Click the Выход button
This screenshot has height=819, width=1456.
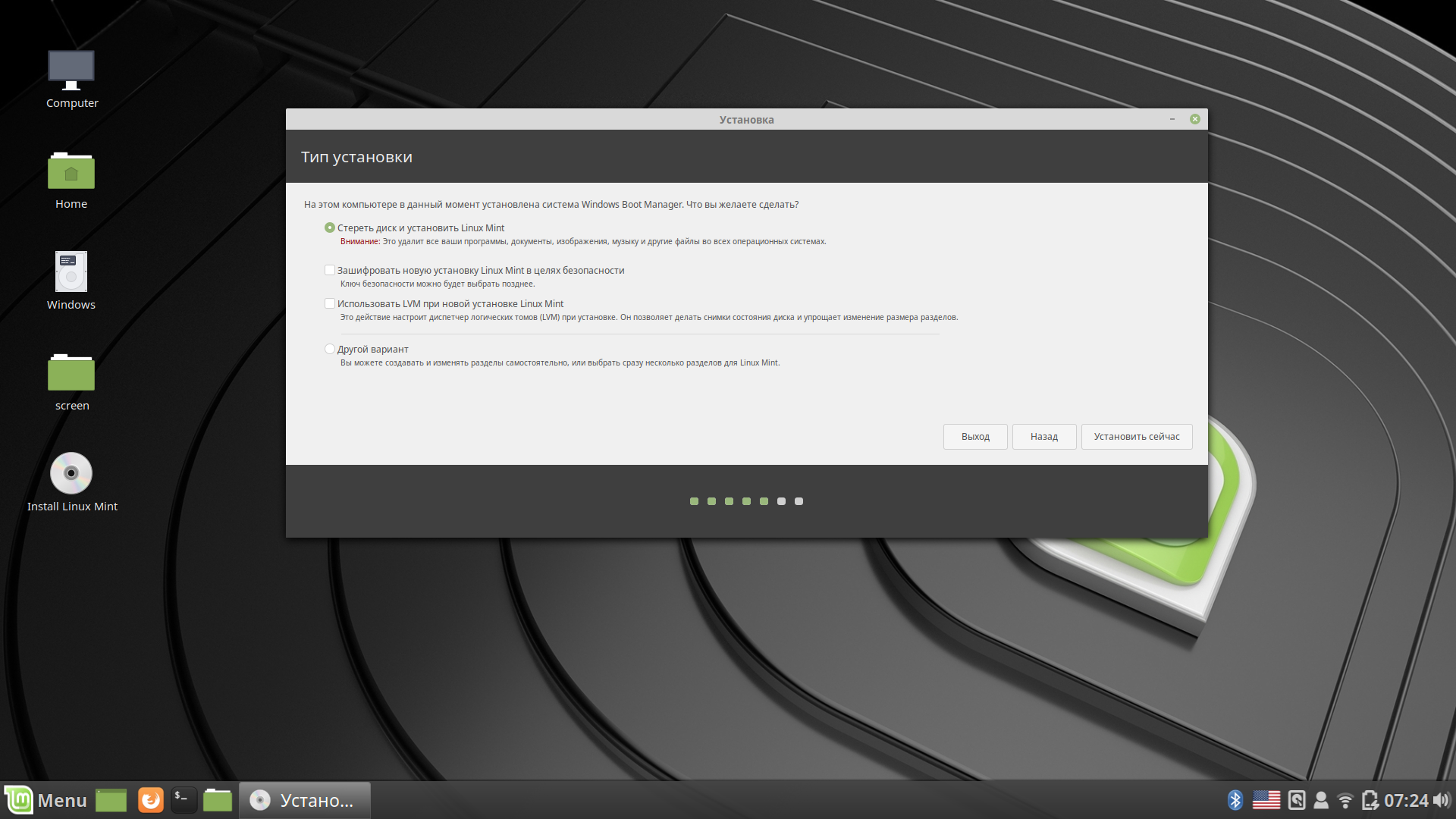click(975, 437)
